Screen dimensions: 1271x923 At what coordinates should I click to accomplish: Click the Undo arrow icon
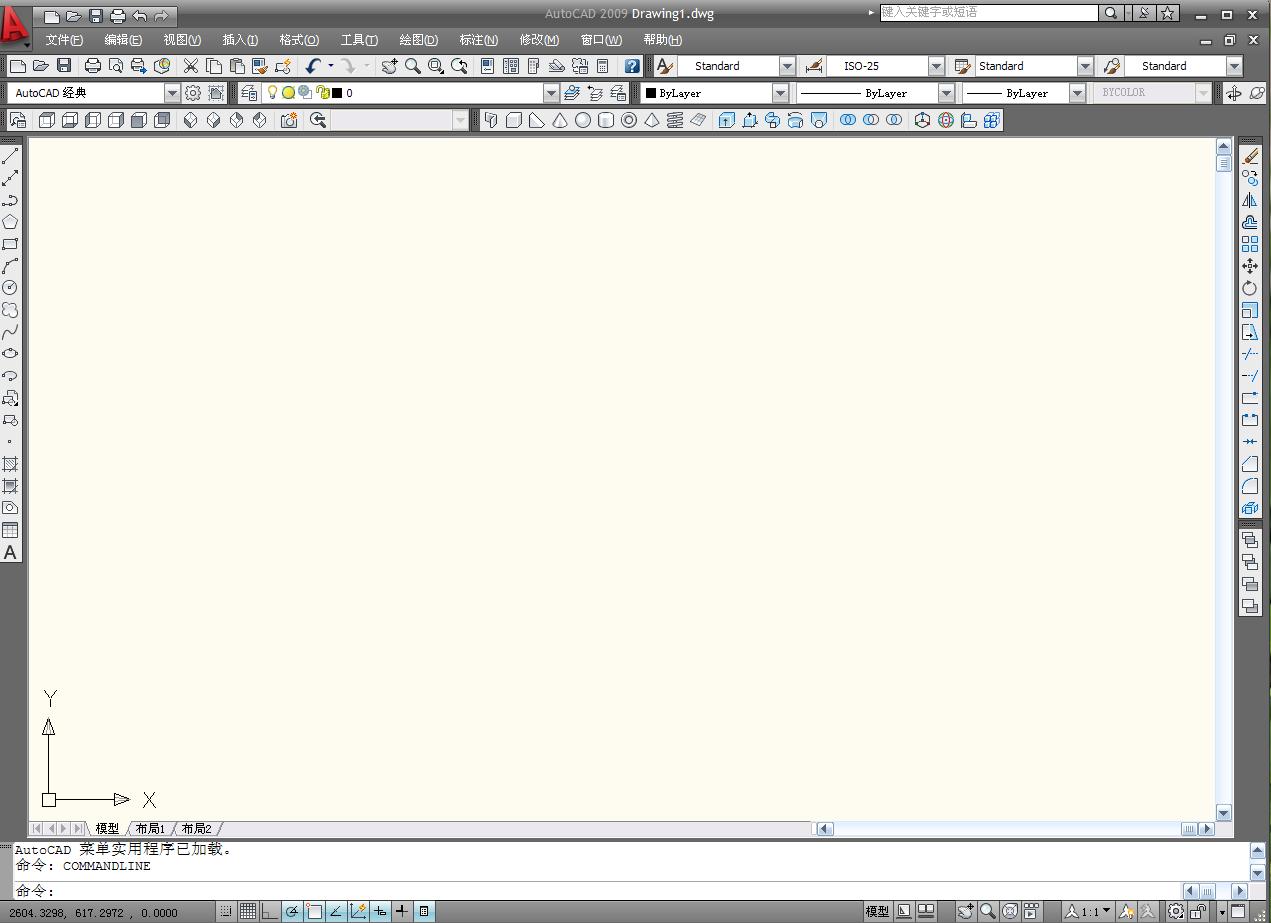(313, 66)
